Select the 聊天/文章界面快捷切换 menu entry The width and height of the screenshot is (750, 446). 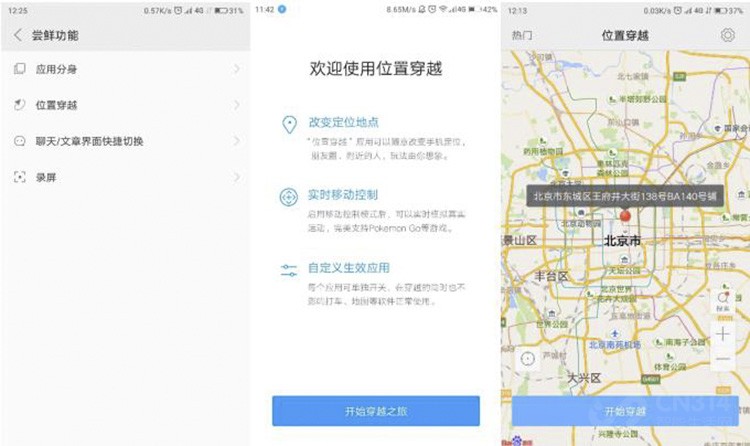(90, 141)
